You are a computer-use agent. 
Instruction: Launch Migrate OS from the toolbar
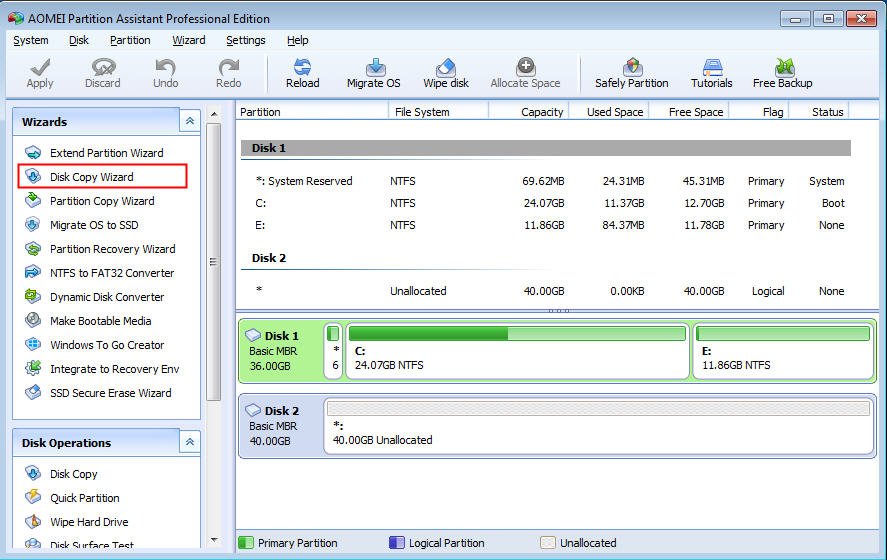click(373, 74)
